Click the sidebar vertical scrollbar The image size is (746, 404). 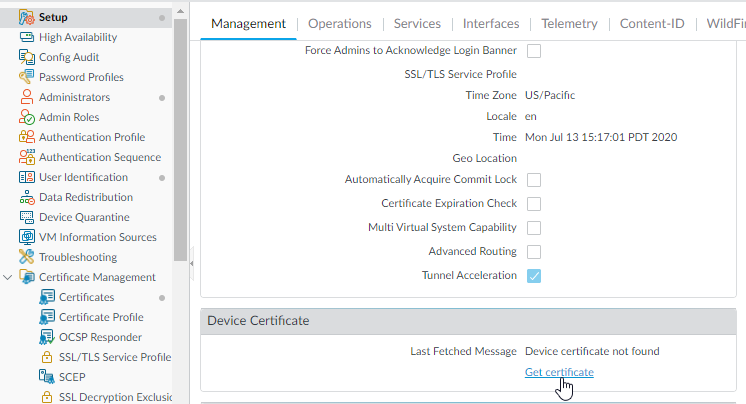click(180, 130)
